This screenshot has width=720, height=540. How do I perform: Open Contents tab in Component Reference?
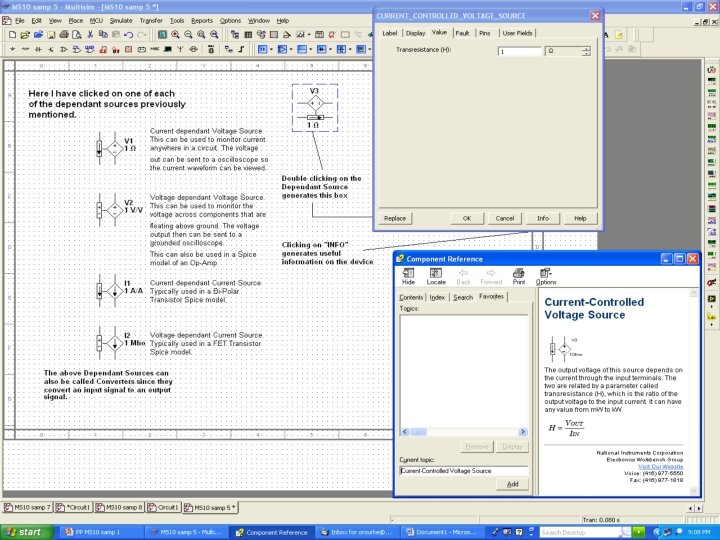point(411,298)
